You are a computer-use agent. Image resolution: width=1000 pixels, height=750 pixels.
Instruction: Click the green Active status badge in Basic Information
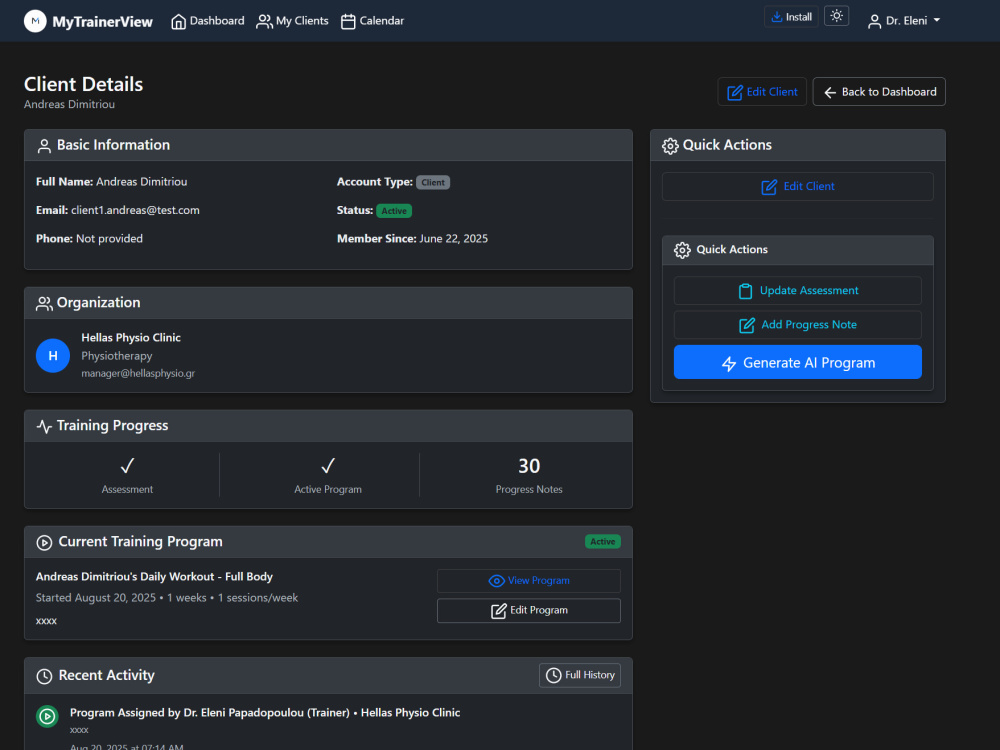394,211
